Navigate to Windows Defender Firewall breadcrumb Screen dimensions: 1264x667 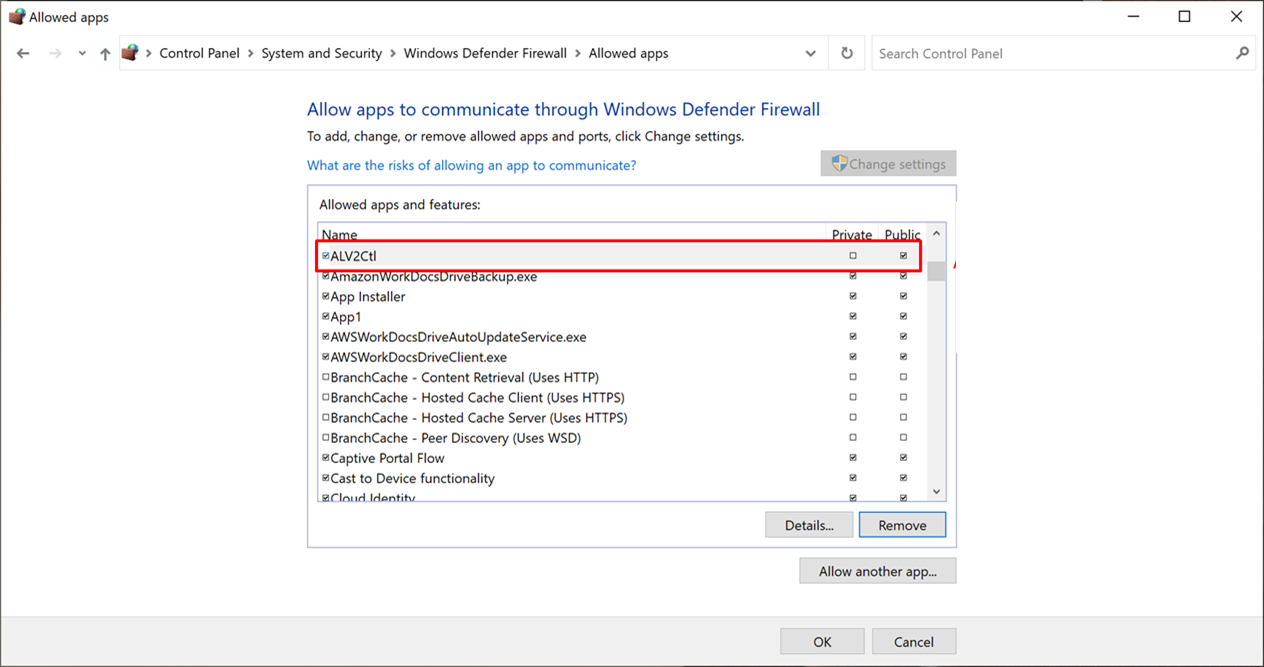click(x=485, y=54)
